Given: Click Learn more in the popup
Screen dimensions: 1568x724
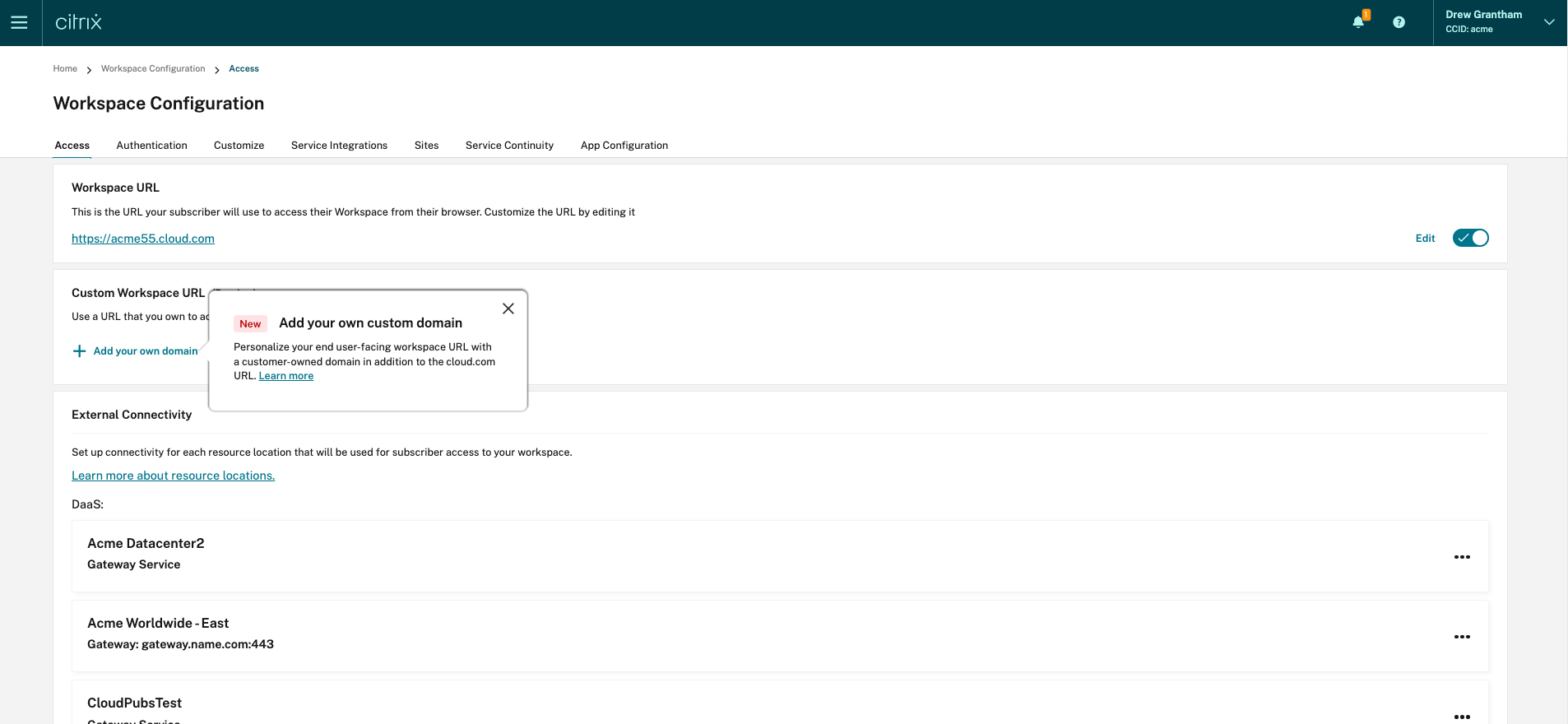Looking at the screenshot, I should (286, 376).
